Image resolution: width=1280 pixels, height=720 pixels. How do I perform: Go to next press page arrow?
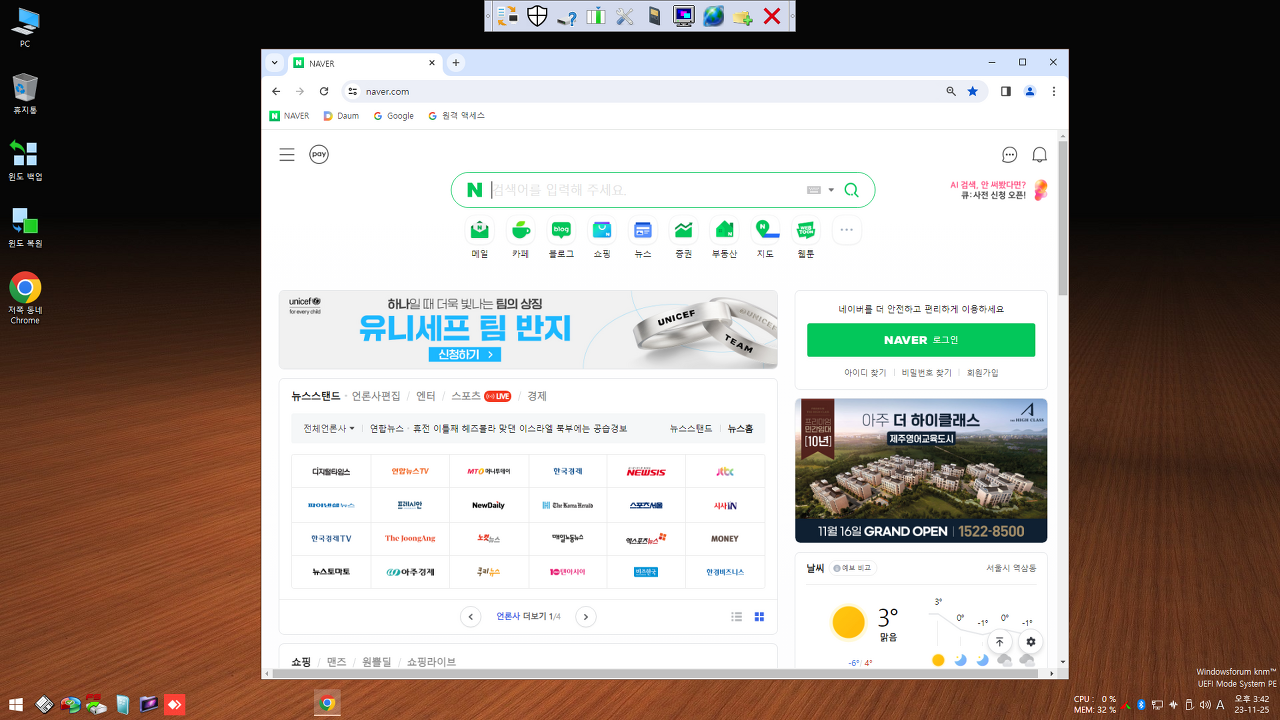click(x=586, y=617)
